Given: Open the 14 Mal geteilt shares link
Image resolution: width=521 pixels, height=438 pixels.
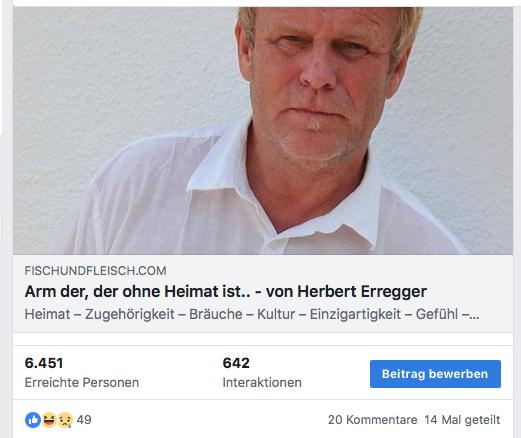Looking at the screenshot, I should [462, 420].
